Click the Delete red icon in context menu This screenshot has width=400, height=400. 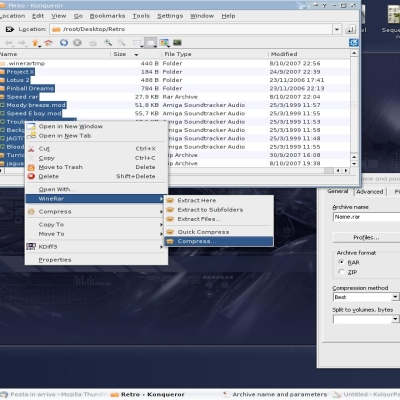(x=31, y=176)
